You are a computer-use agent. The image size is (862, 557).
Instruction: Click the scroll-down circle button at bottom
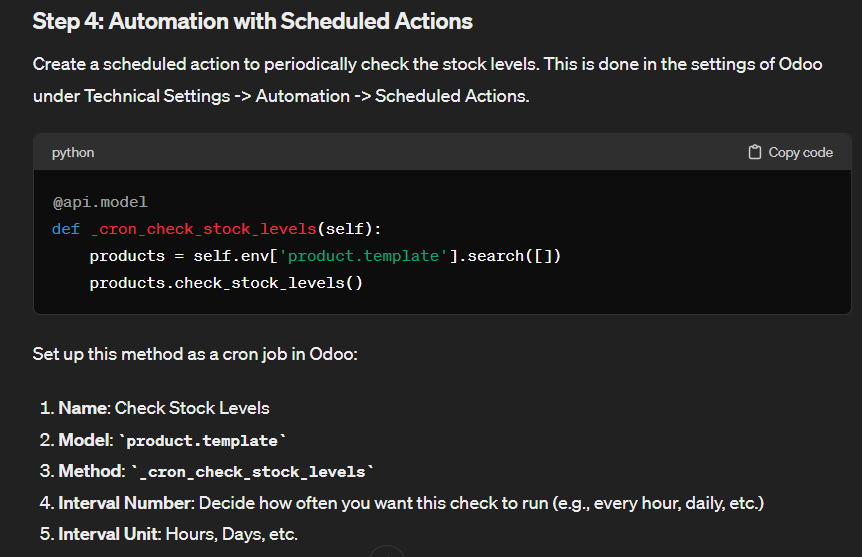click(386, 552)
